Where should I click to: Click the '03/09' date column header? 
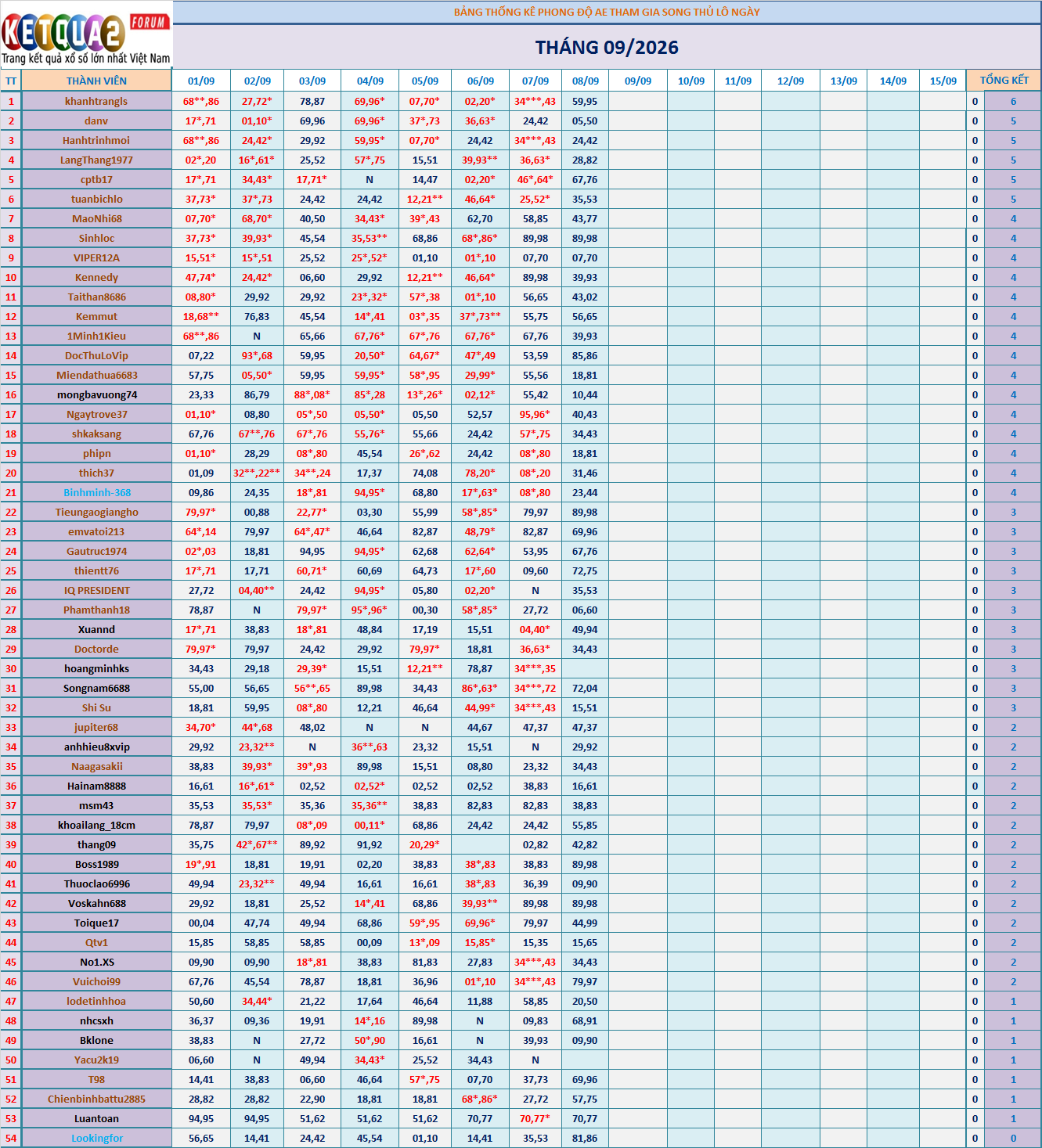tap(312, 81)
